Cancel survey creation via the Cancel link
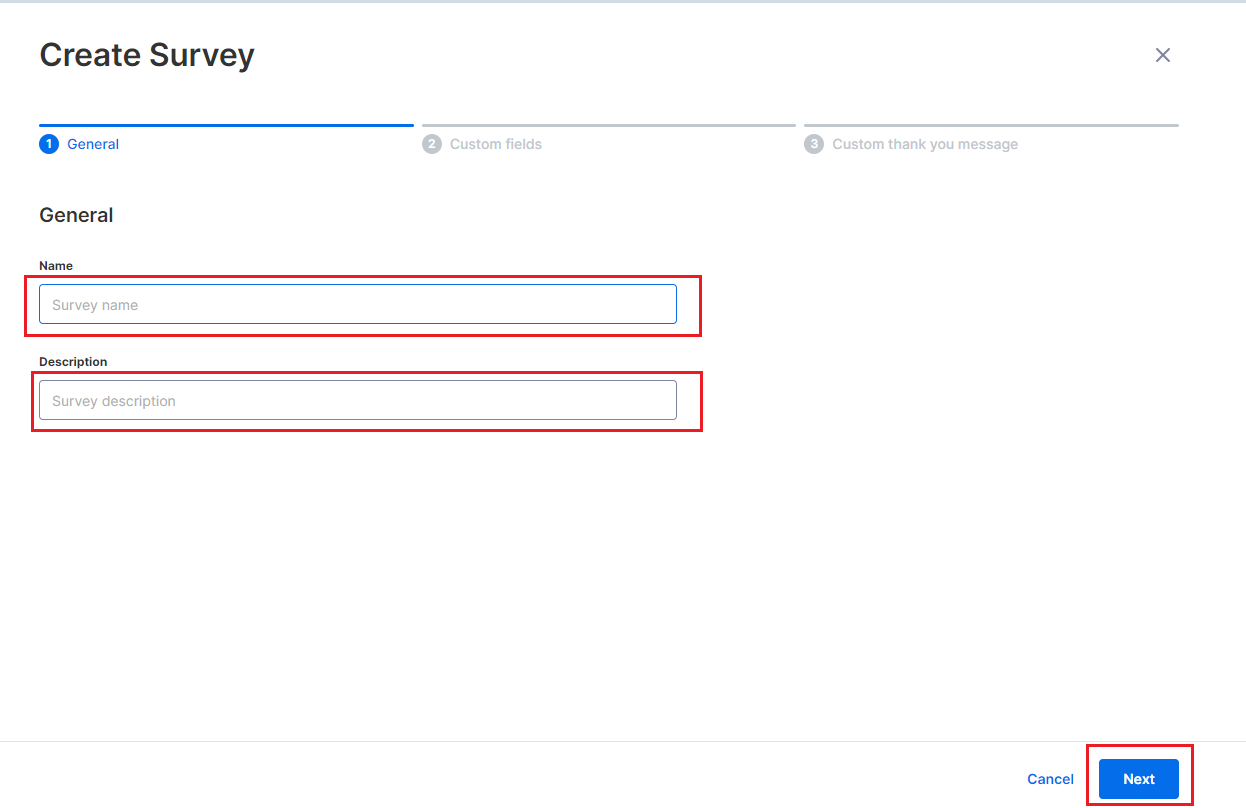1246x808 pixels. coord(1050,778)
